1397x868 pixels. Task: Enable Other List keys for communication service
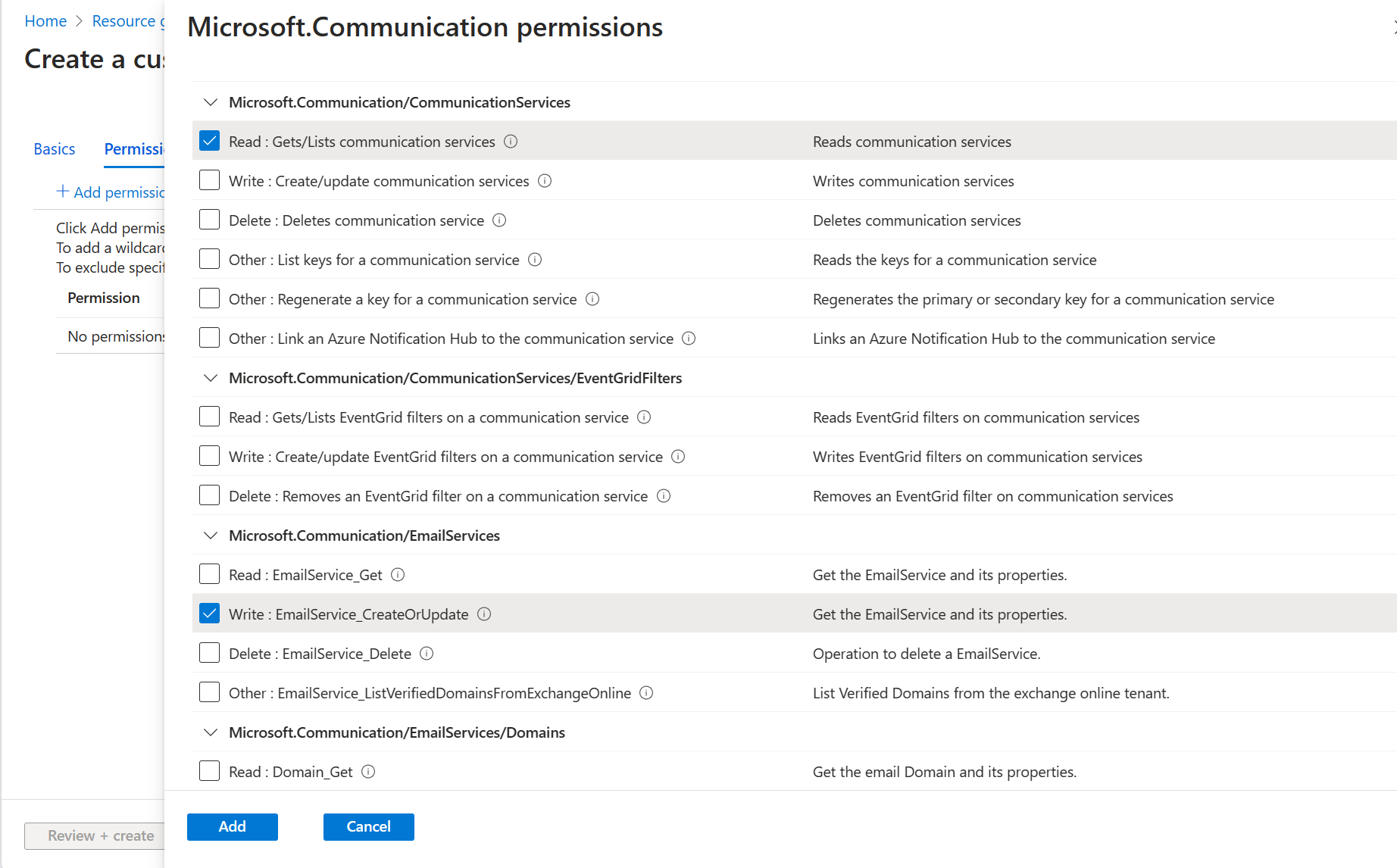[x=209, y=259]
